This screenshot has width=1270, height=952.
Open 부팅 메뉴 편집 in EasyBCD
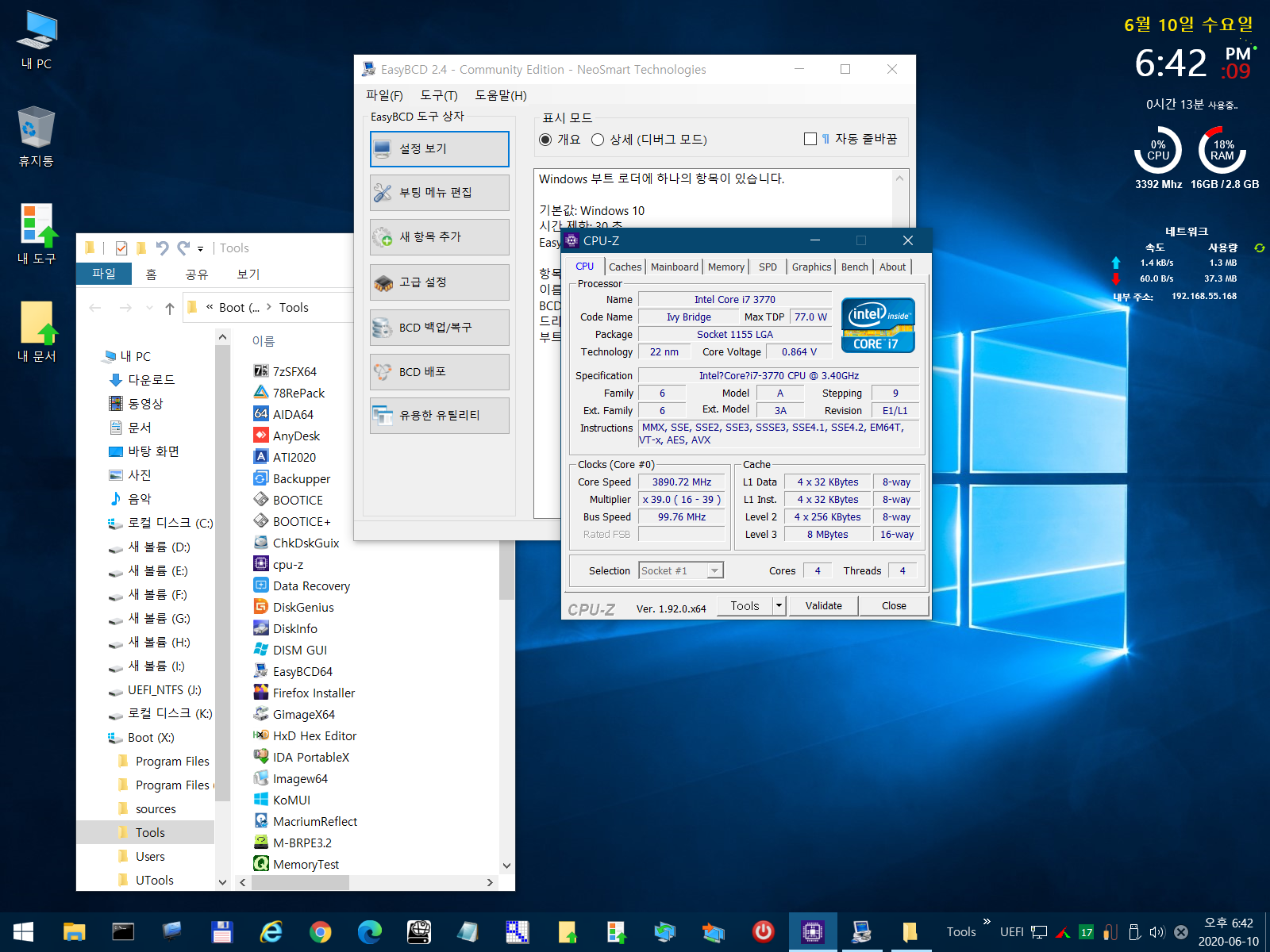click(x=439, y=193)
